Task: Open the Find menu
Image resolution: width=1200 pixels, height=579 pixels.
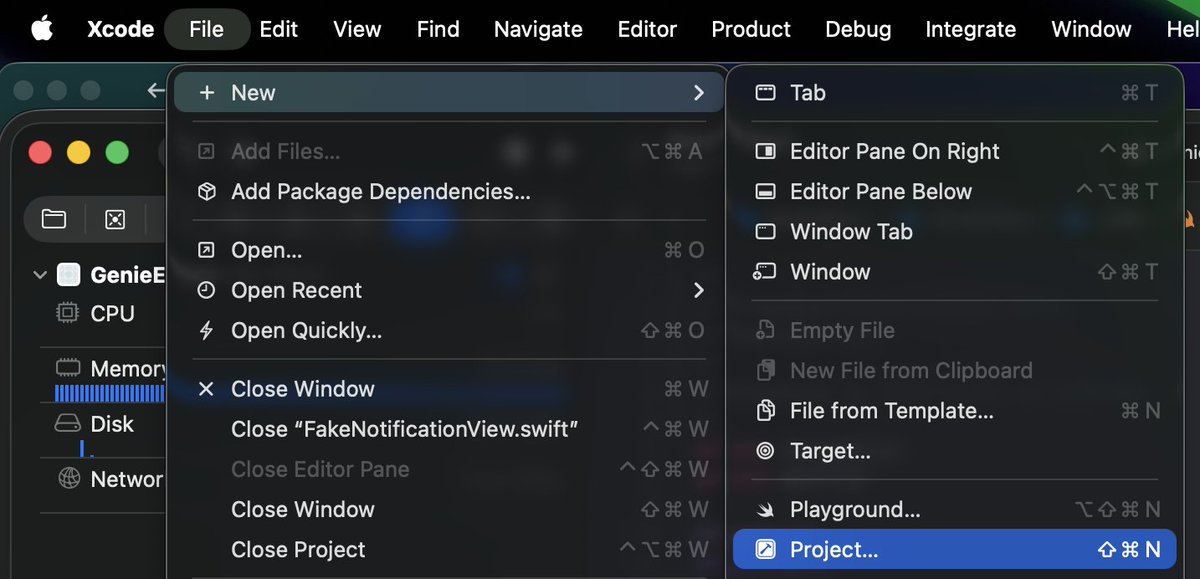Action: click(x=438, y=29)
